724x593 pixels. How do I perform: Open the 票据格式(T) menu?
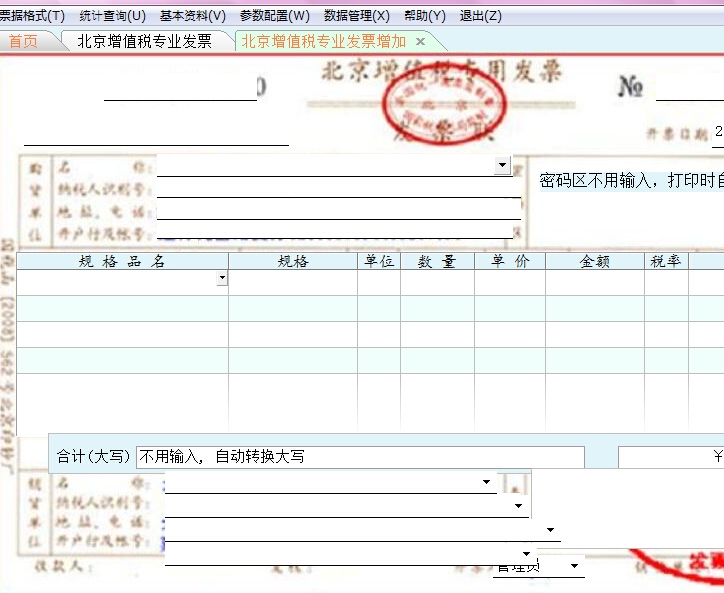(32, 16)
